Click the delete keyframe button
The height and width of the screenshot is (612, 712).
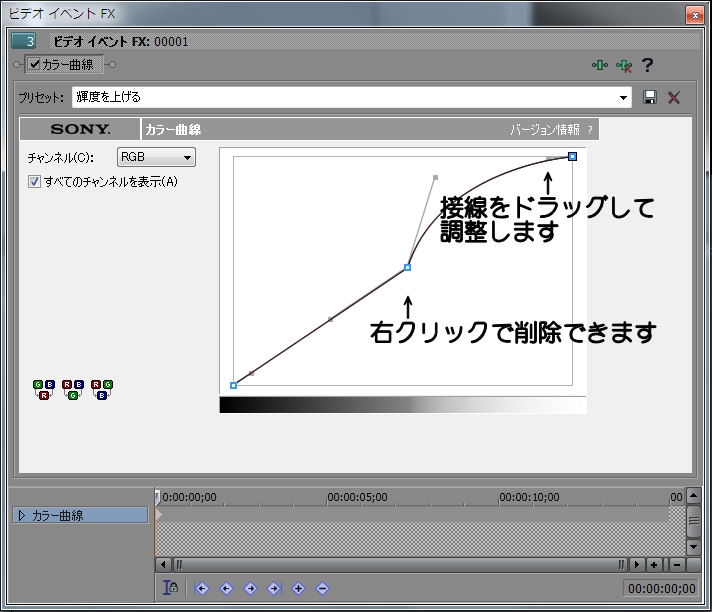tap(322, 588)
